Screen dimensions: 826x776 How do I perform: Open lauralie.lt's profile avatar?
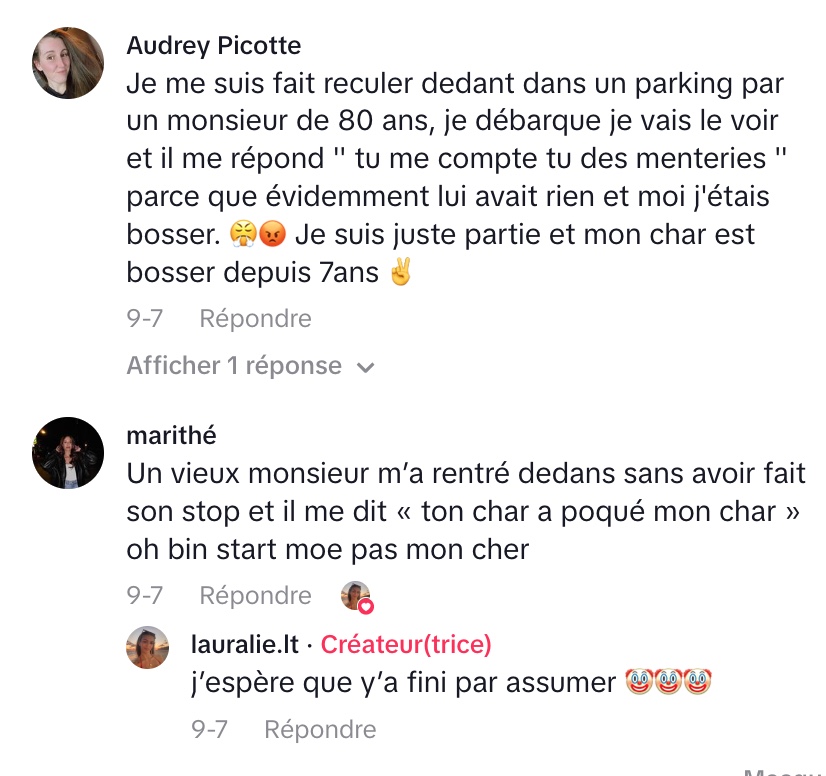coord(147,648)
